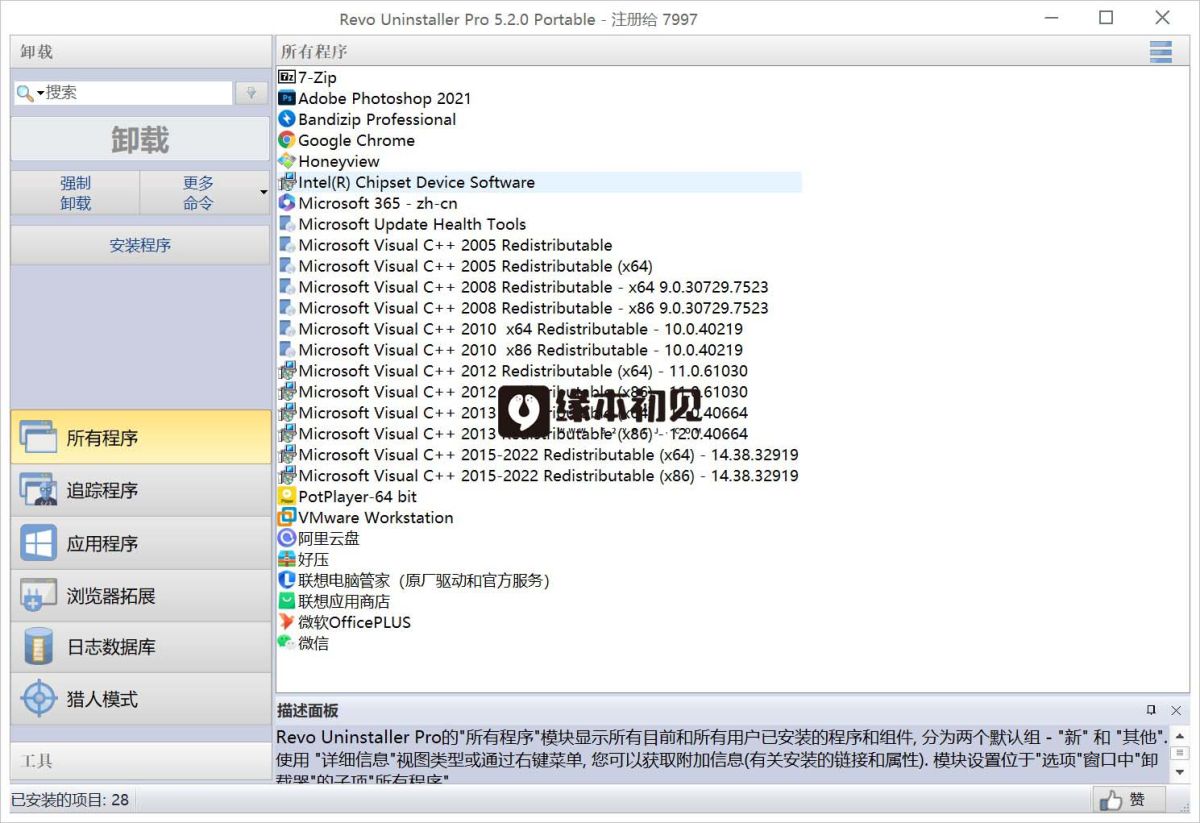
Task: Select the Honeyview program icon
Action: click(x=287, y=161)
